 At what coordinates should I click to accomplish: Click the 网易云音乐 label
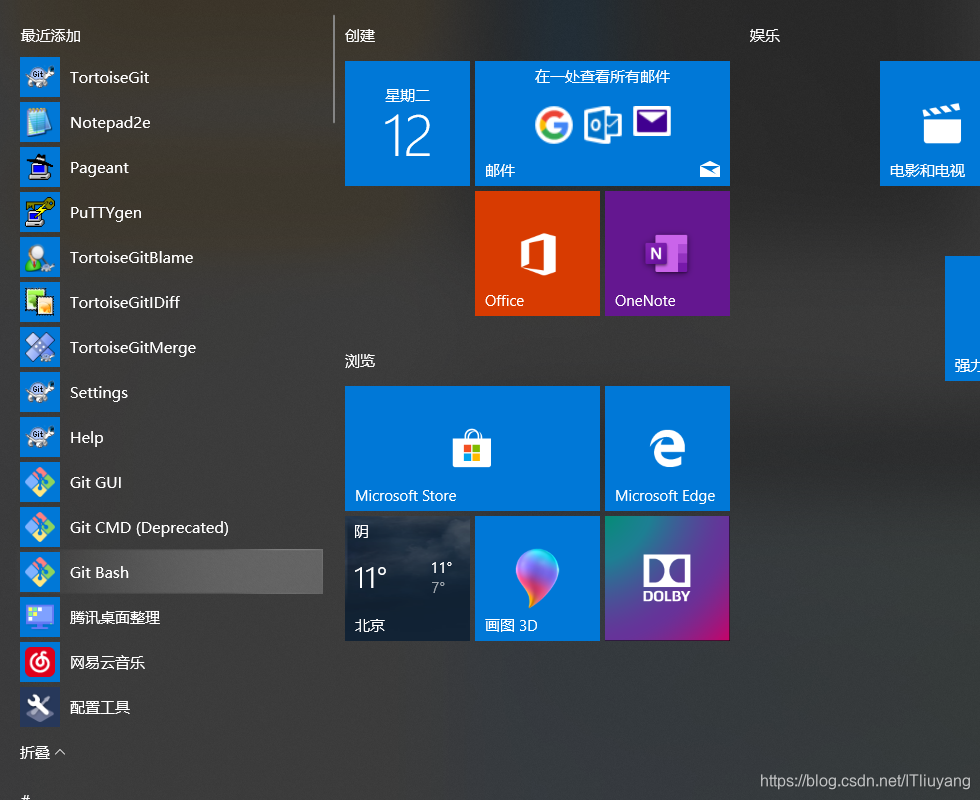pos(108,662)
